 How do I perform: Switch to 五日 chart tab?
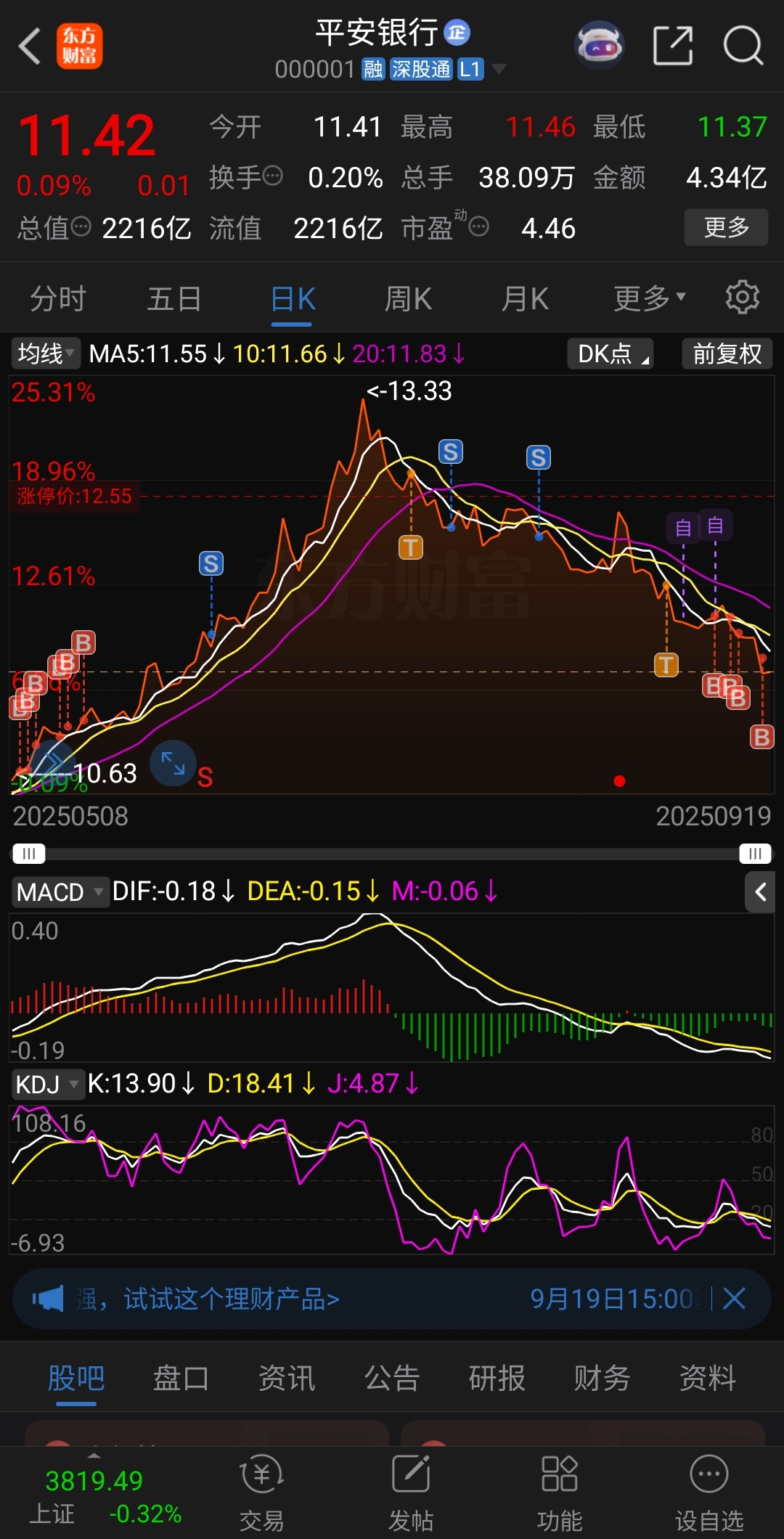point(174,298)
